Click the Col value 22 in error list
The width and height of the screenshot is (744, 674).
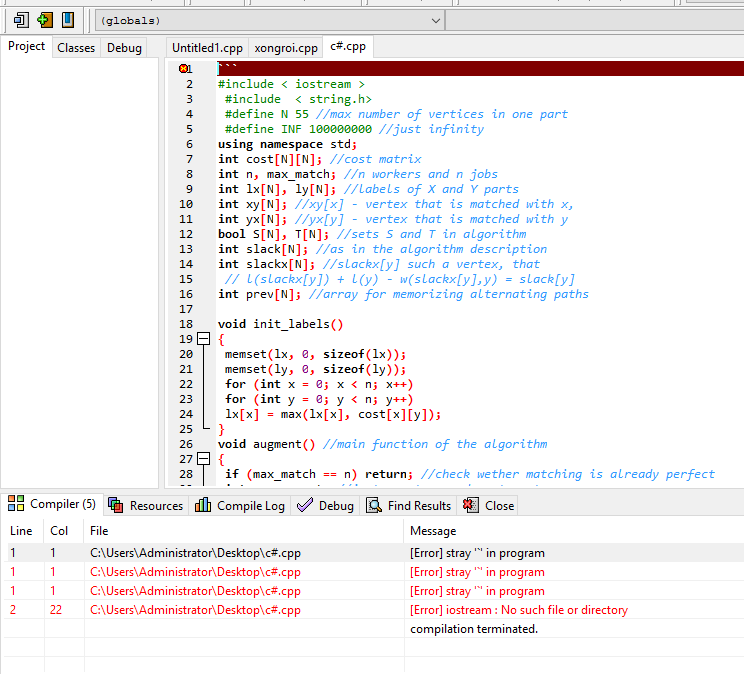point(56,610)
